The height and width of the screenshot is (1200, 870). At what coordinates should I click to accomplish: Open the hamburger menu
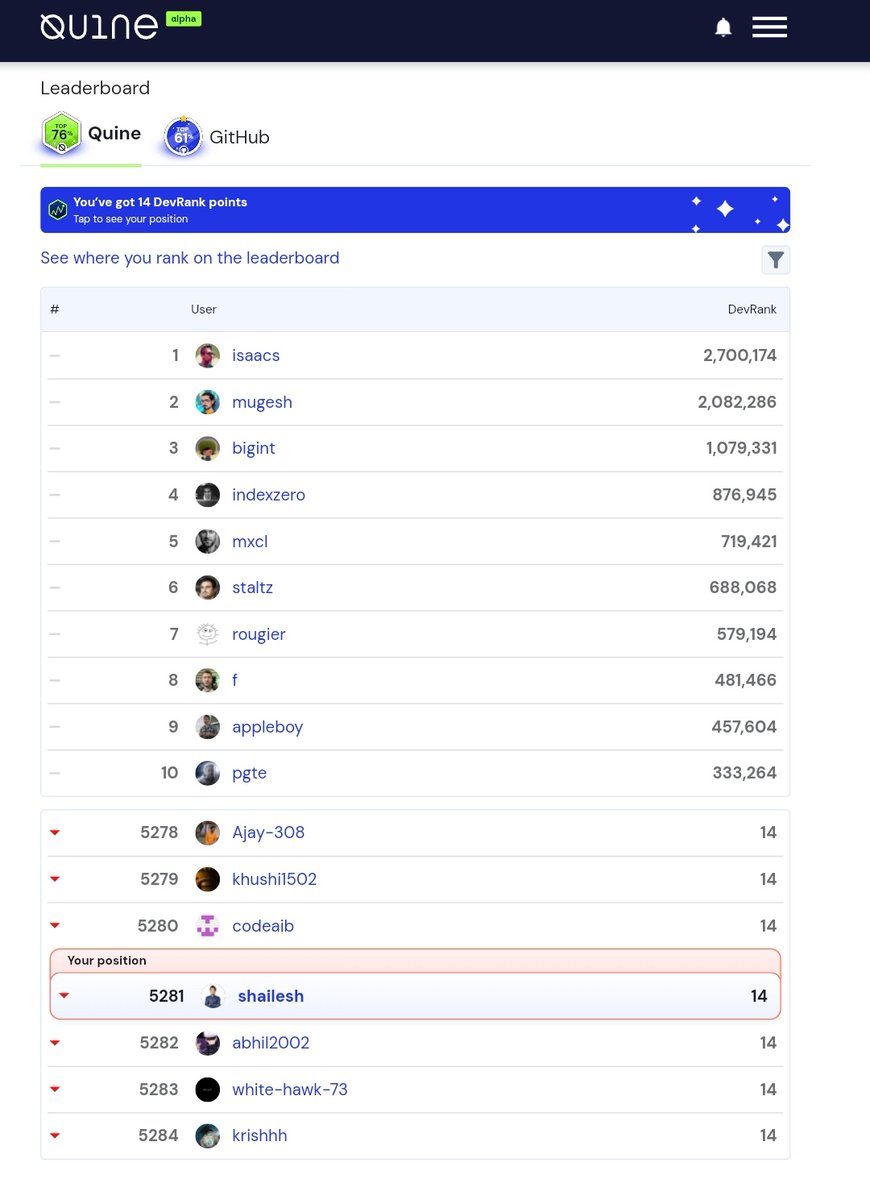[x=770, y=27]
